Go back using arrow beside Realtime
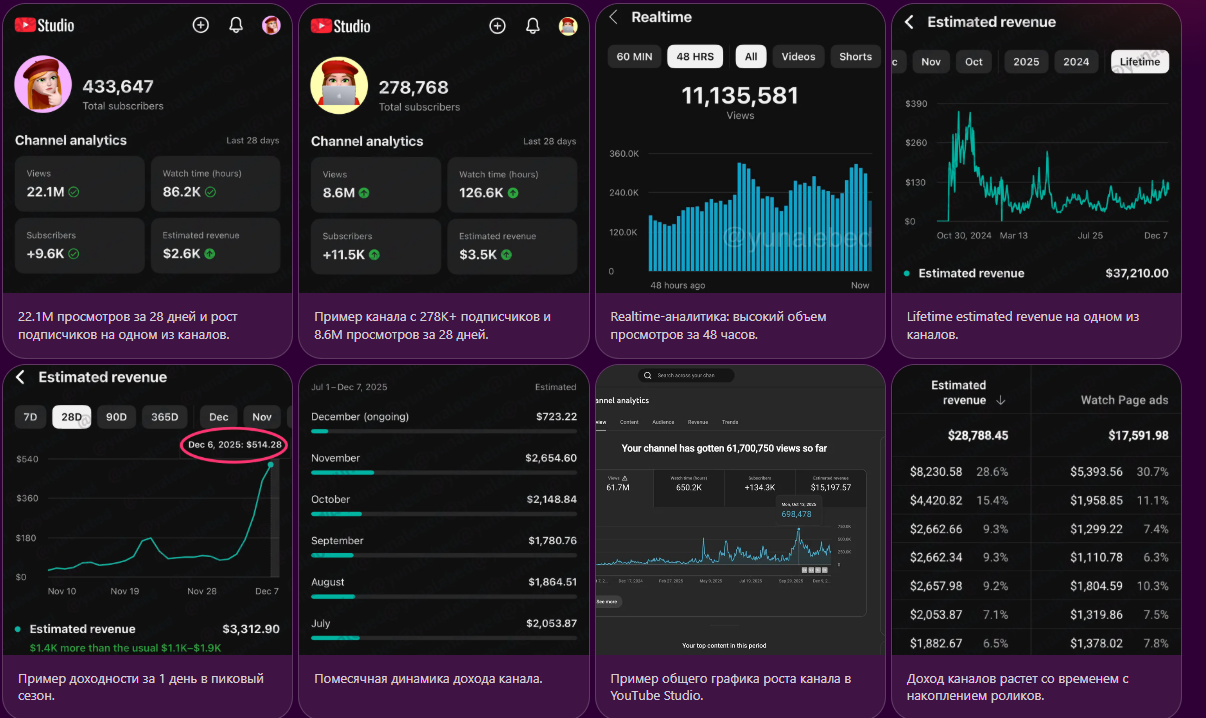Image resolution: width=1206 pixels, height=718 pixels. [x=613, y=17]
